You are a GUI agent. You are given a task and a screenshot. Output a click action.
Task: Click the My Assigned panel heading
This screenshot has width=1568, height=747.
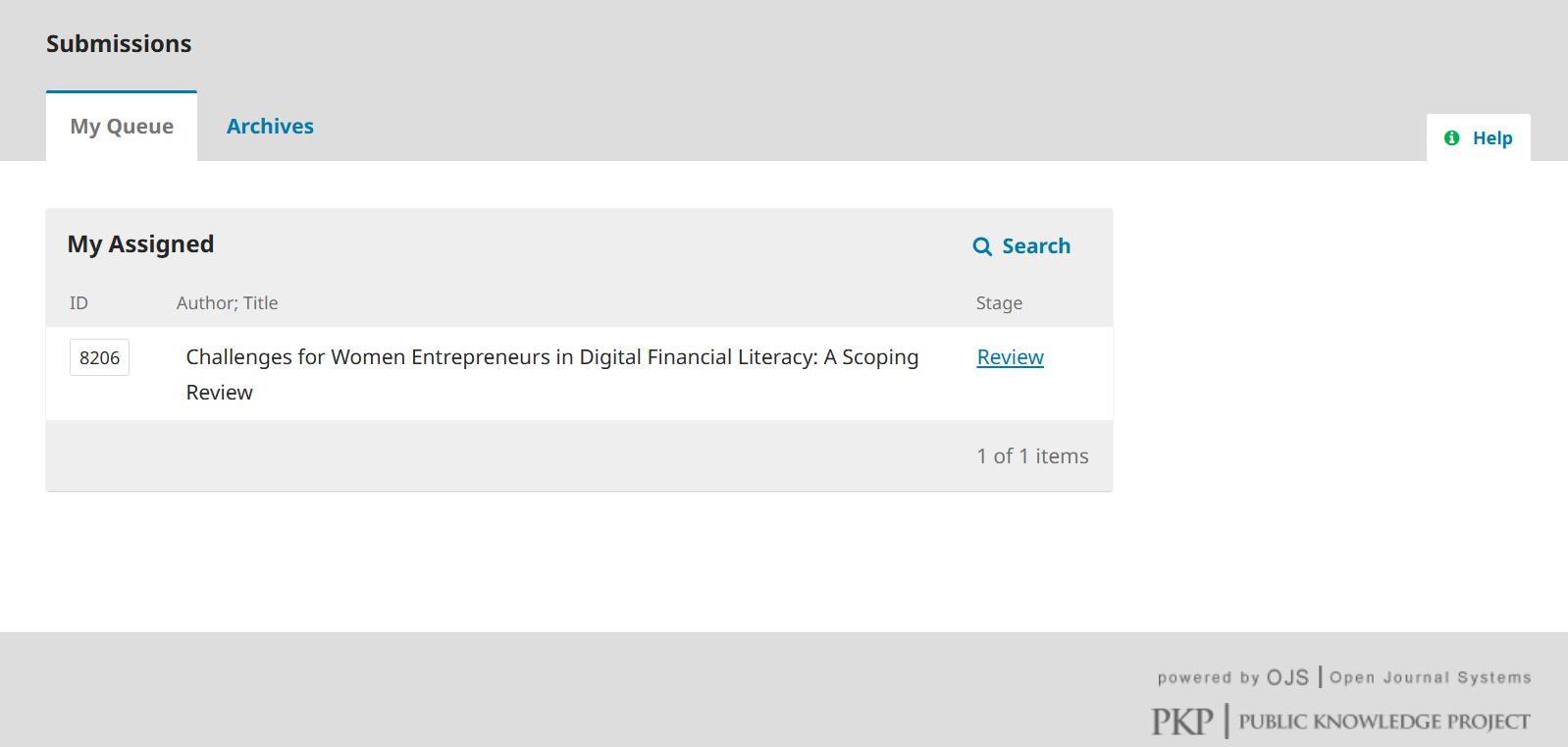pyautogui.click(x=140, y=244)
